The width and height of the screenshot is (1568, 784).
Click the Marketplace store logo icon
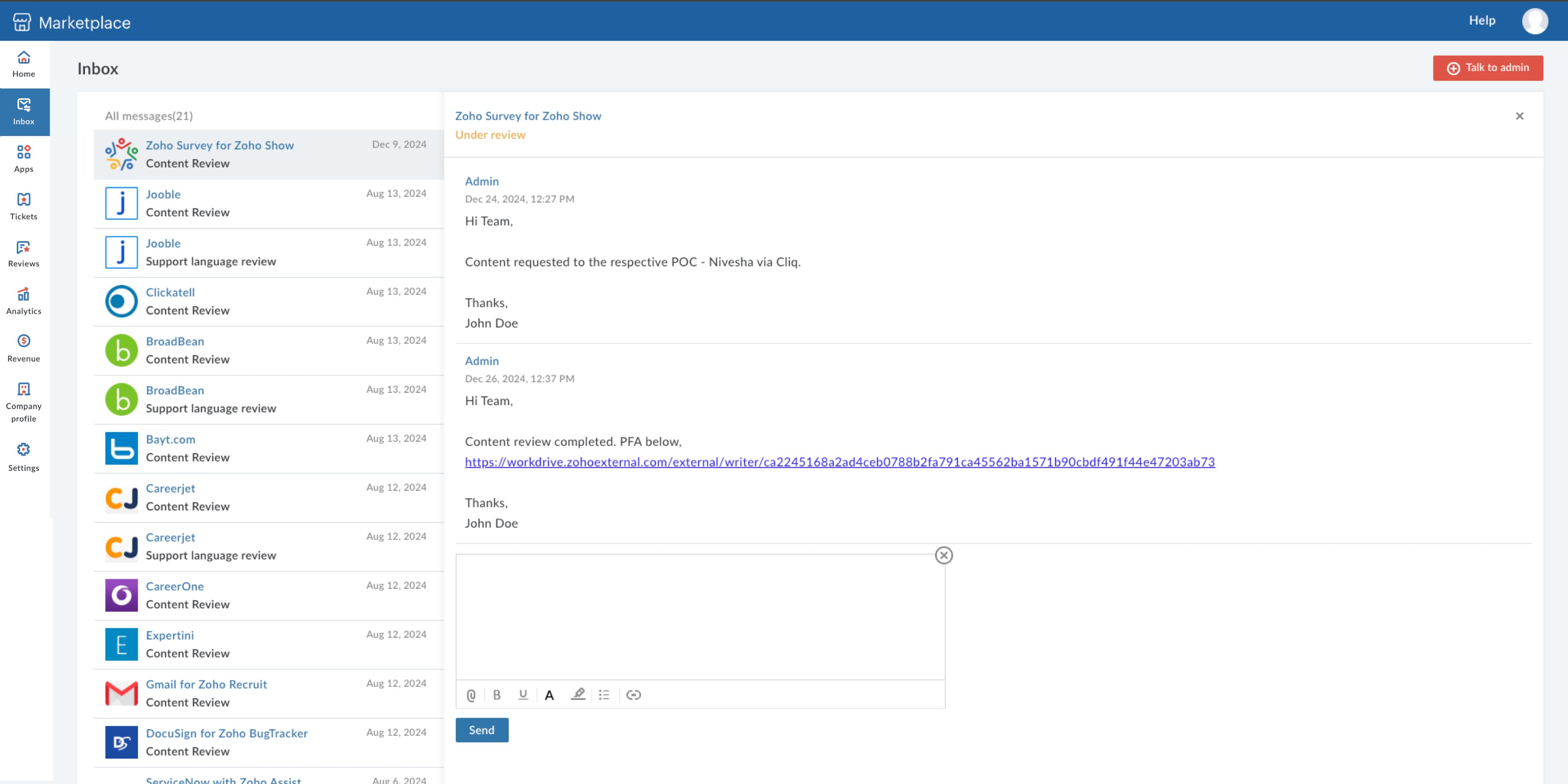tap(22, 22)
